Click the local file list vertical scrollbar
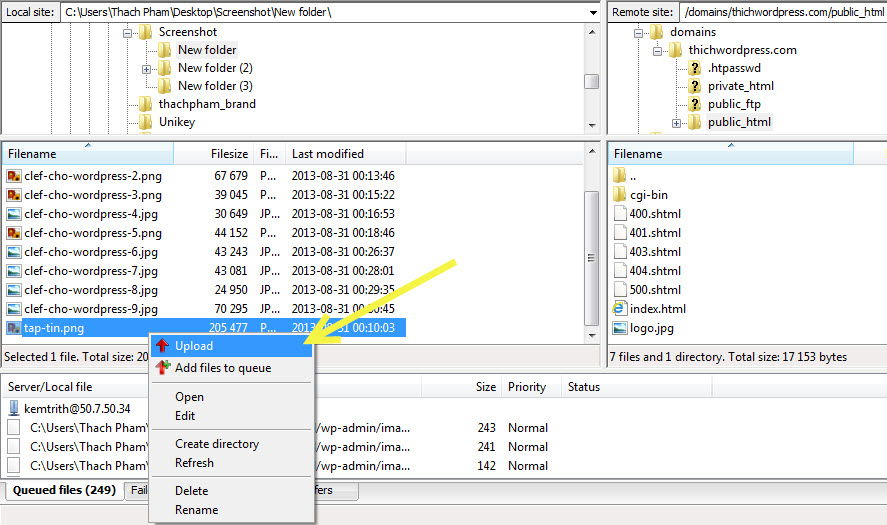Viewport: 887px width, 525px height. [592, 240]
